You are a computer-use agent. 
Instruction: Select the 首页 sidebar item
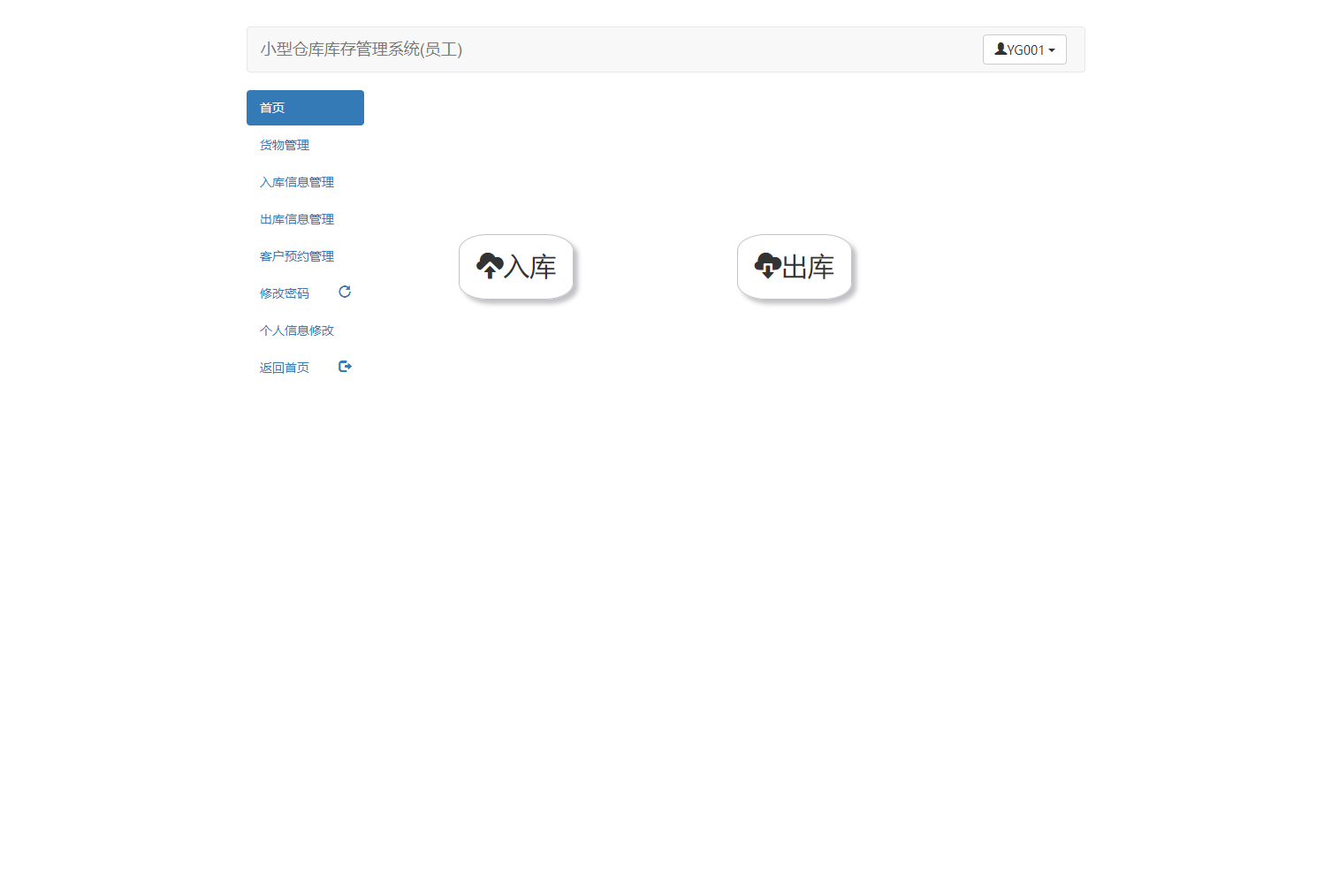(305, 108)
